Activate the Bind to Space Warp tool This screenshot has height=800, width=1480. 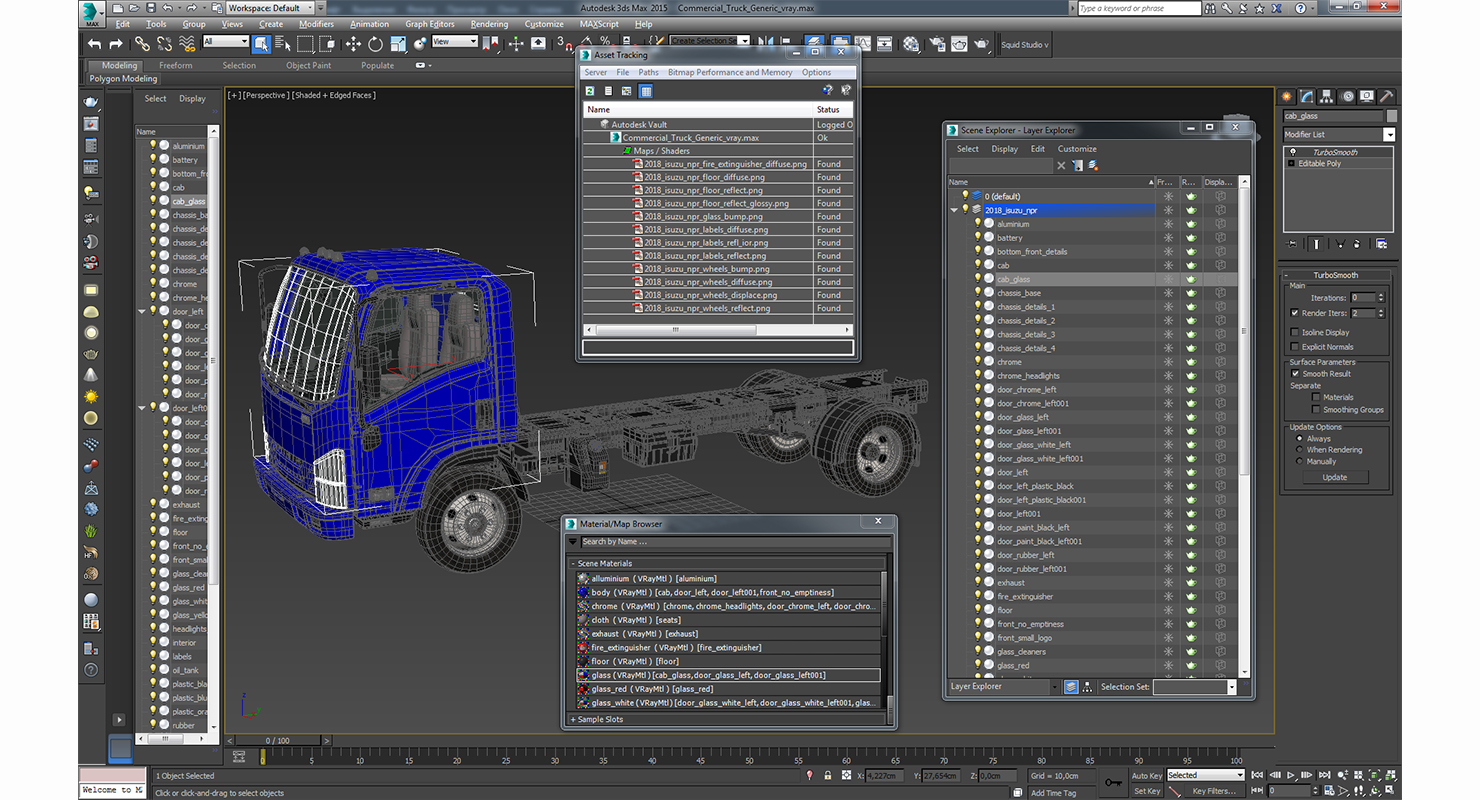188,44
